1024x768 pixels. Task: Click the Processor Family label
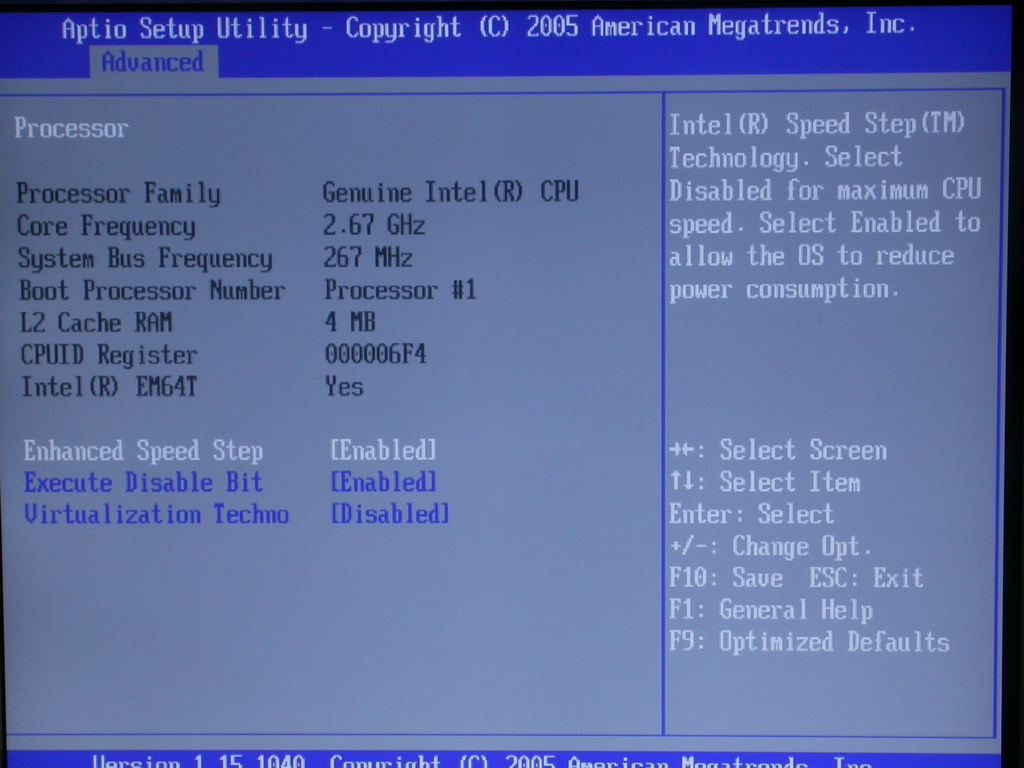[118, 194]
